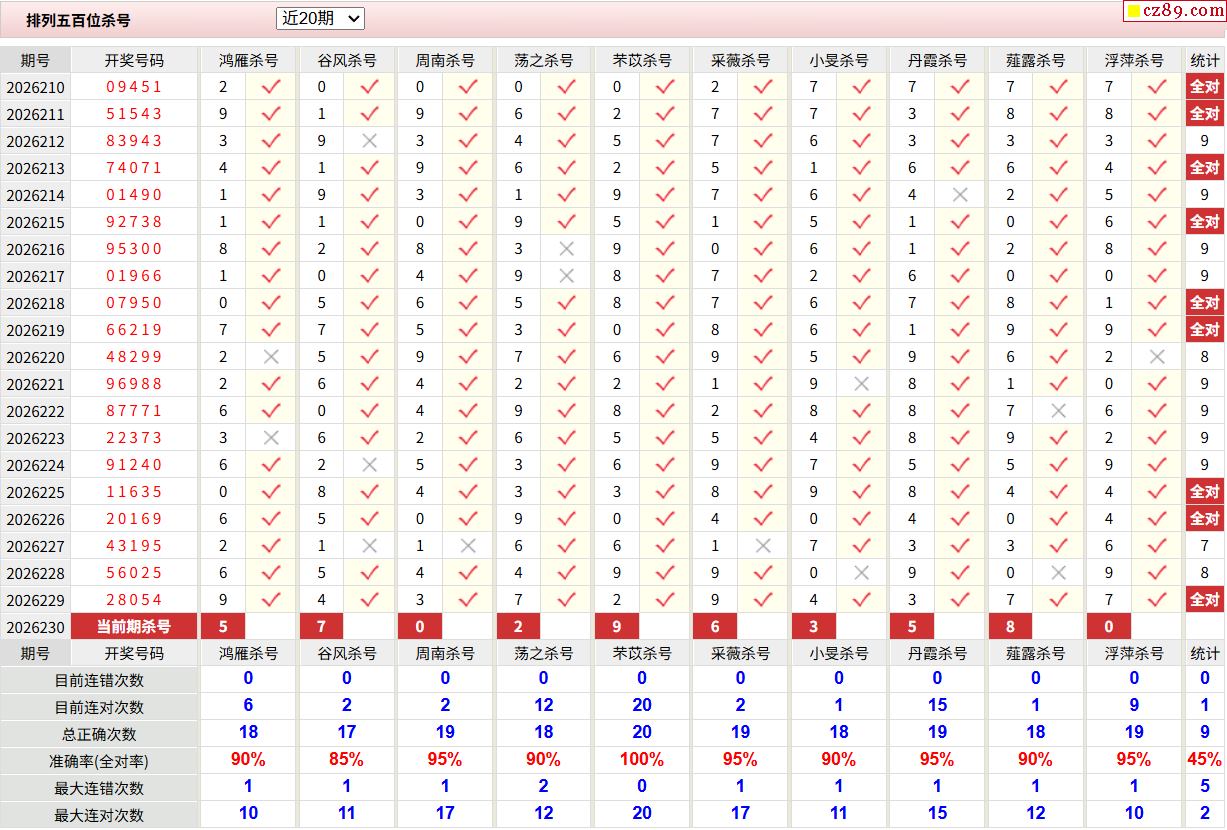
Task: Click the 鸿雁杀号 header in top row
Action: [x=248, y=61]
